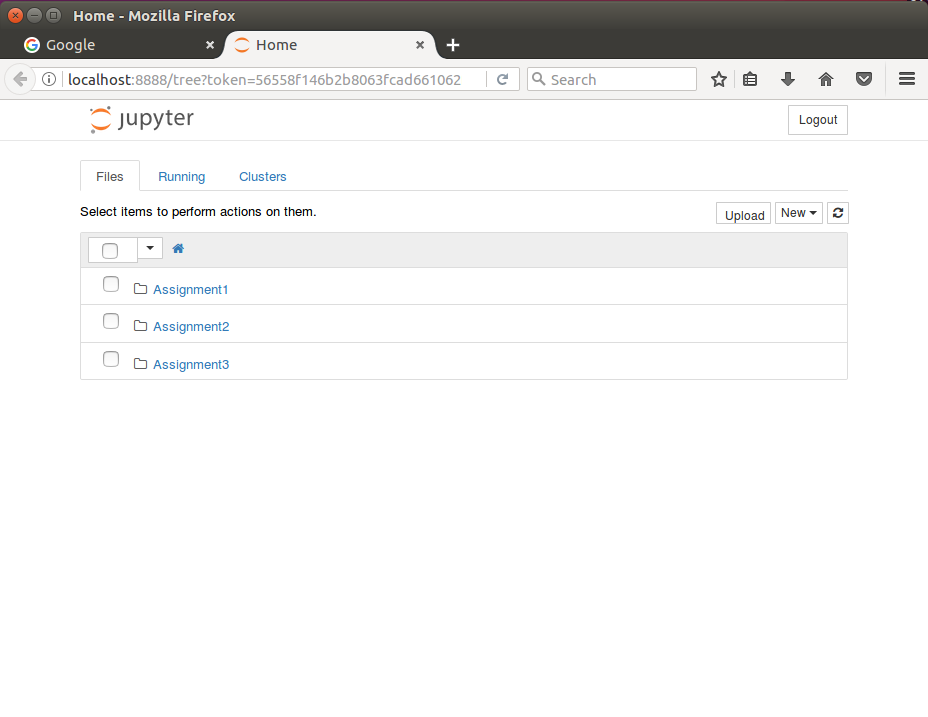Open a new browser tab
The width and height of the screenshot is (928, 717).
(x=453, y=45)
